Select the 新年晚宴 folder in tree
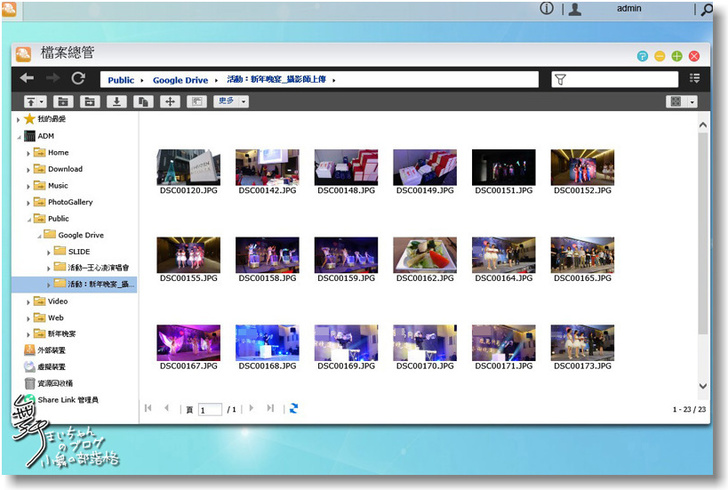Image resolution: width=728 pixels, height=490 pixels. click(61, 333)
